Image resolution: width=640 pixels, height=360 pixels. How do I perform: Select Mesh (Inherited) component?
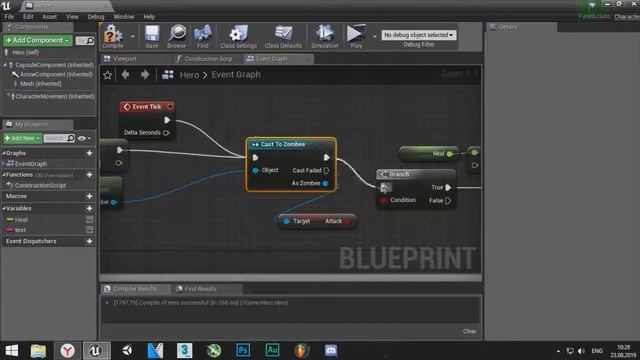click(40, 84)
